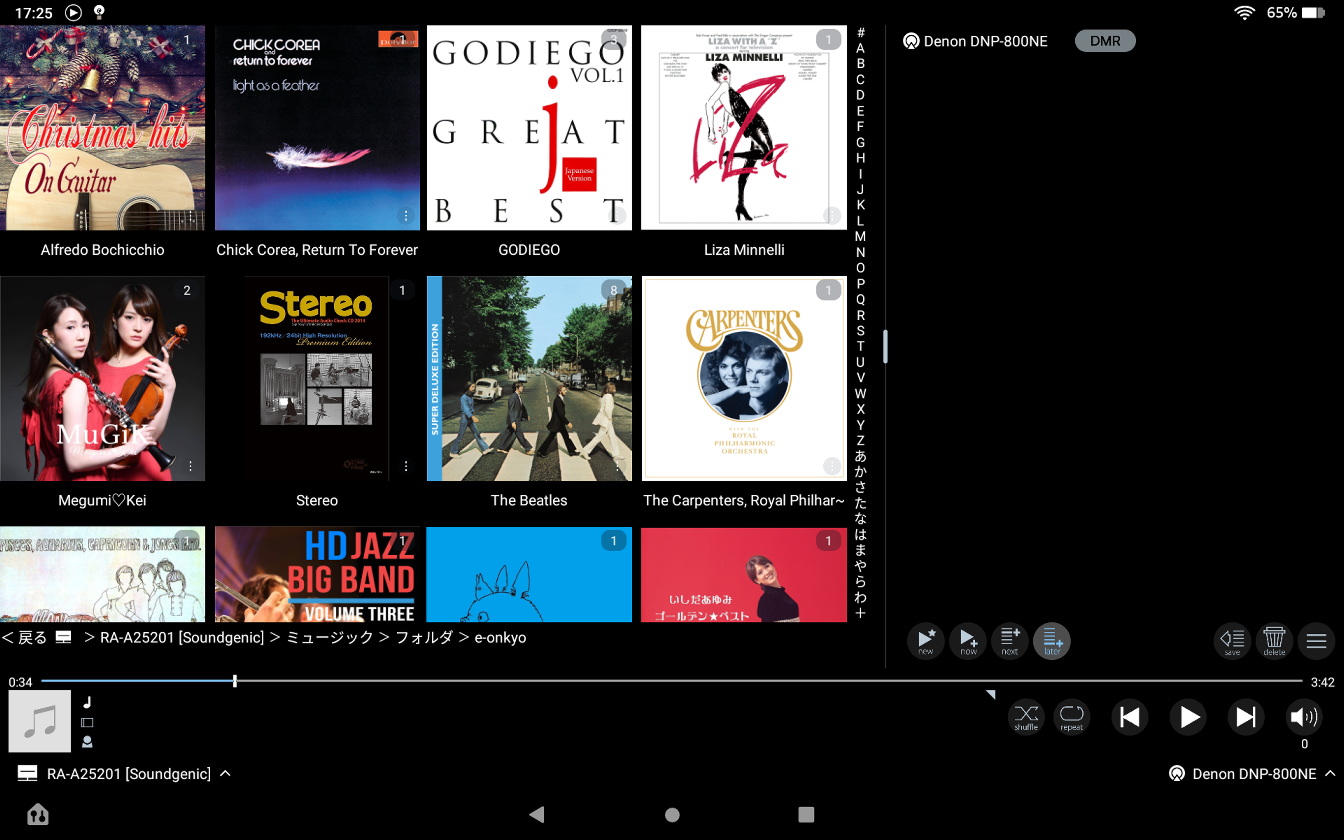The image size is (1344, 840).
Task: Open the options menu on the Stereo album
Action: pyautogui.click(x=406, y=466)
